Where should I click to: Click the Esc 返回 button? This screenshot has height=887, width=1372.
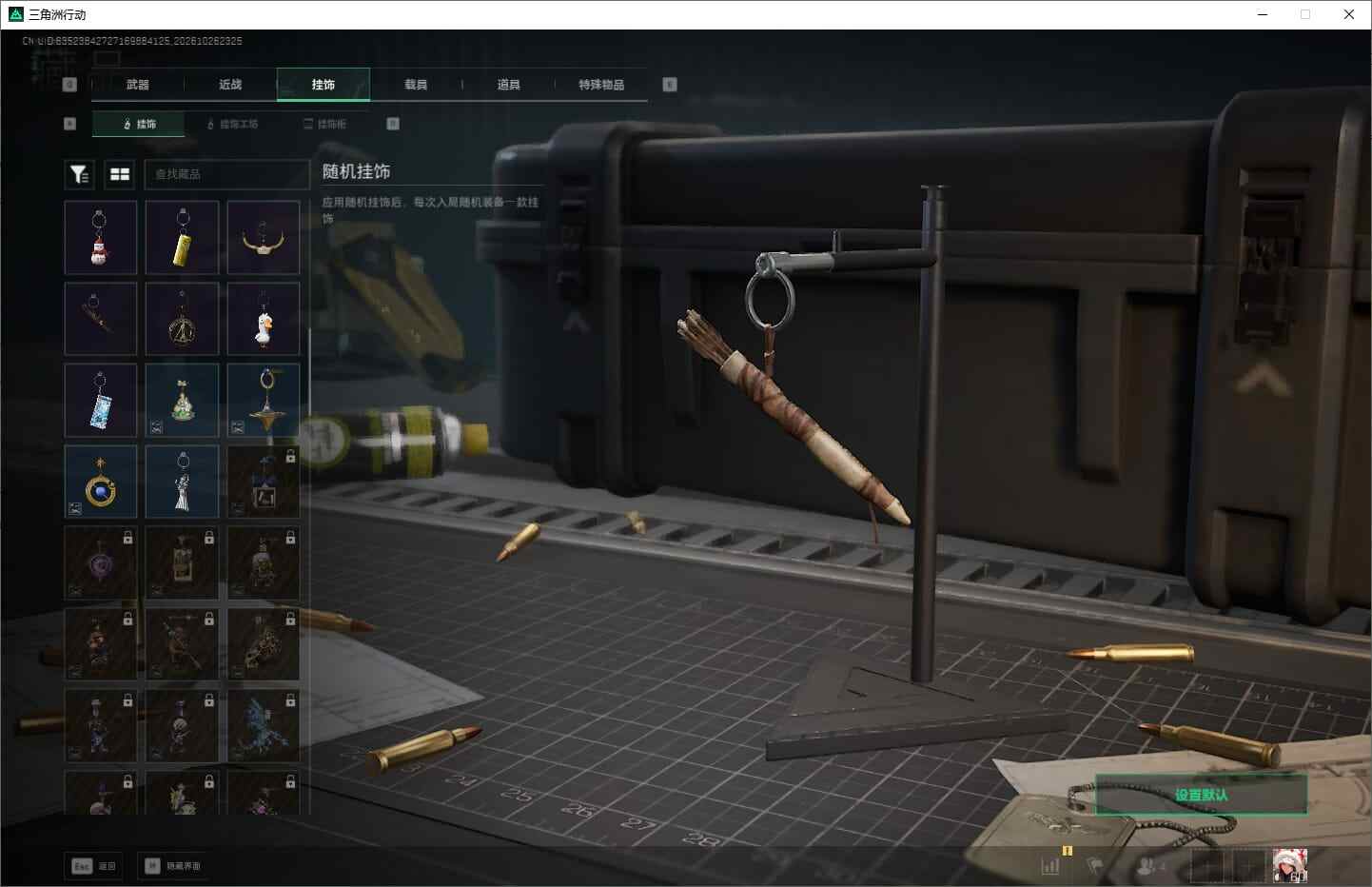[x=94, y=866]
